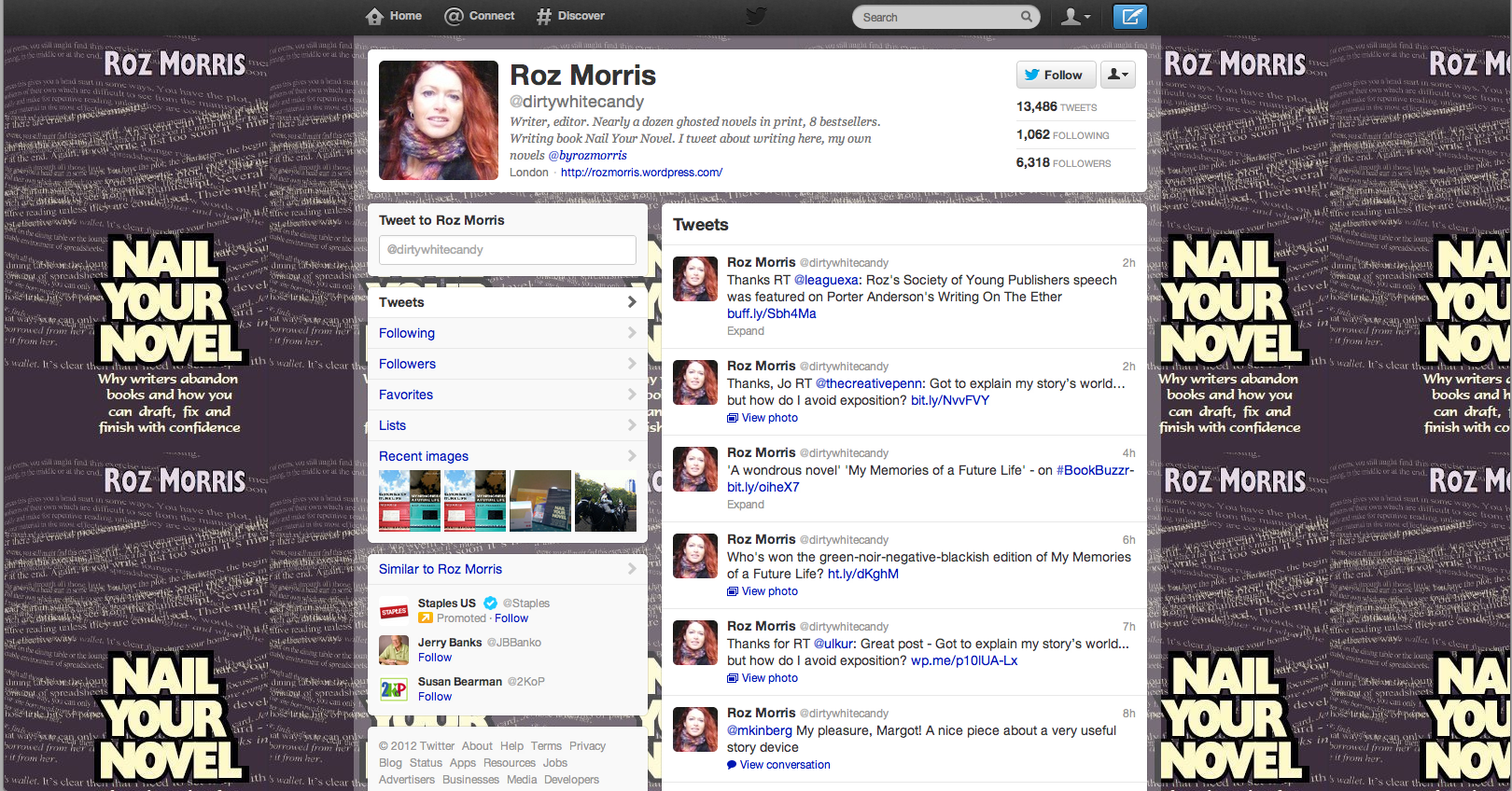Open the bit.ly/NvvFVY link

[x=950, y=400]
